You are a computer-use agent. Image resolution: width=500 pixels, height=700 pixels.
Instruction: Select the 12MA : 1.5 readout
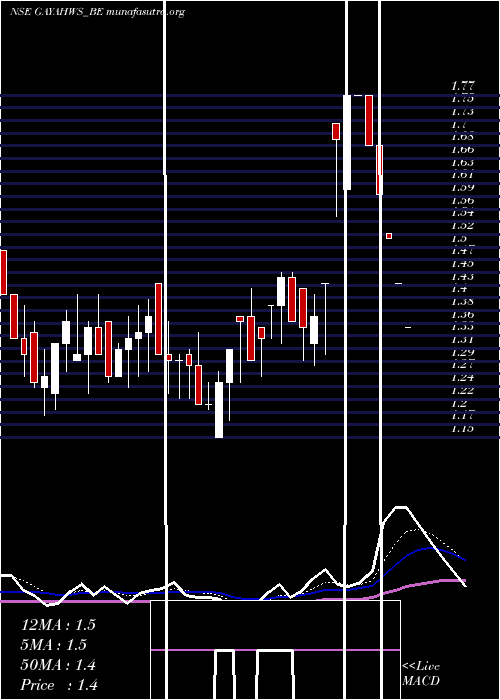click(x=58, y=625)
